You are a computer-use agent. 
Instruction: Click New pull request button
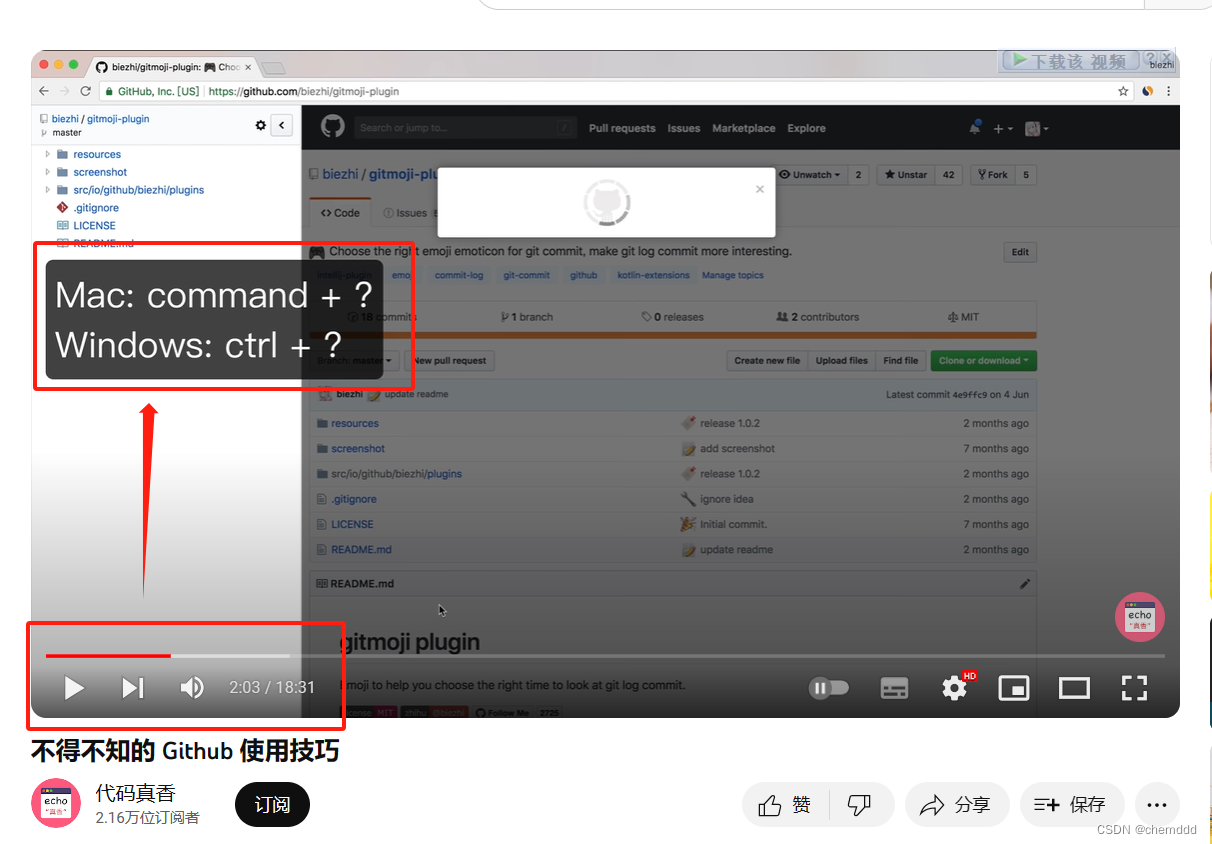tap(450, 361)
